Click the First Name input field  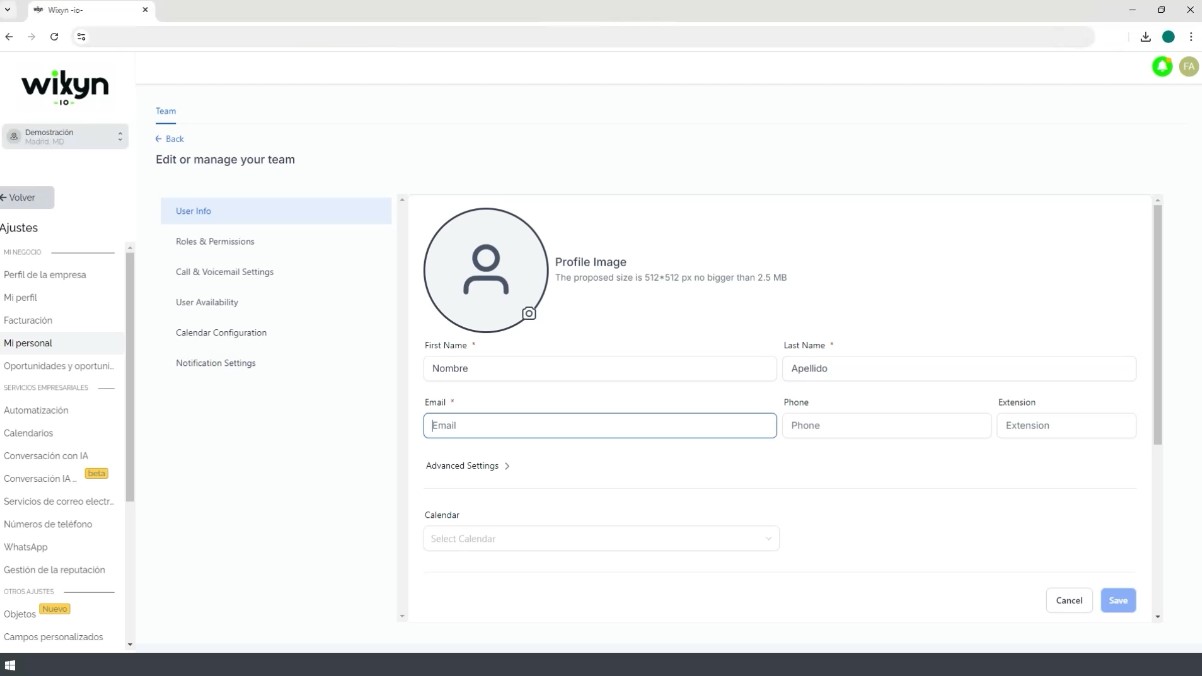click(600, 368)
